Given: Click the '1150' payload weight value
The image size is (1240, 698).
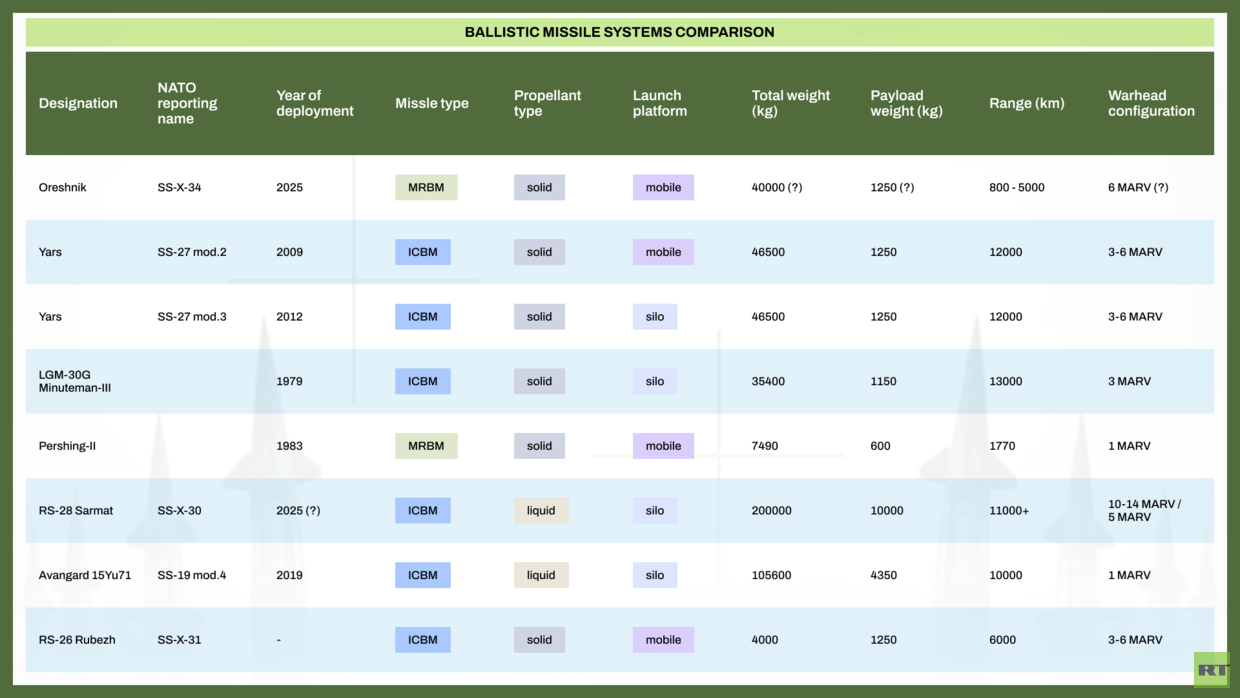Looking at the screenshot, I should point(883,381).
